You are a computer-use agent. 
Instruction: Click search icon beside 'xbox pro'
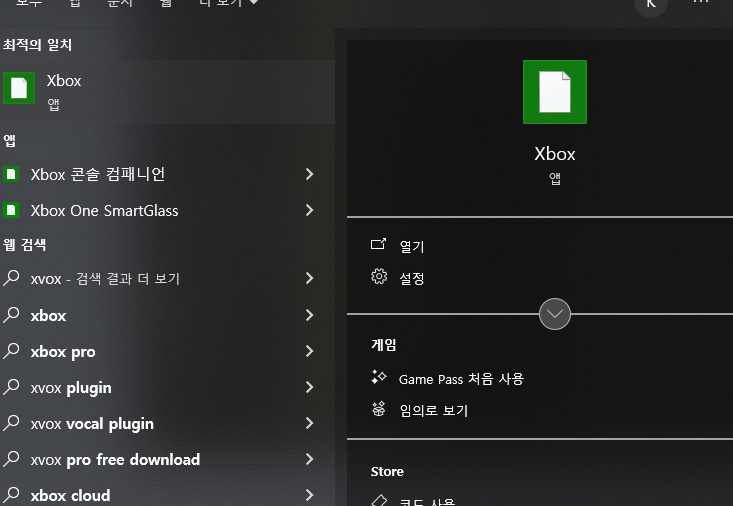11,351
